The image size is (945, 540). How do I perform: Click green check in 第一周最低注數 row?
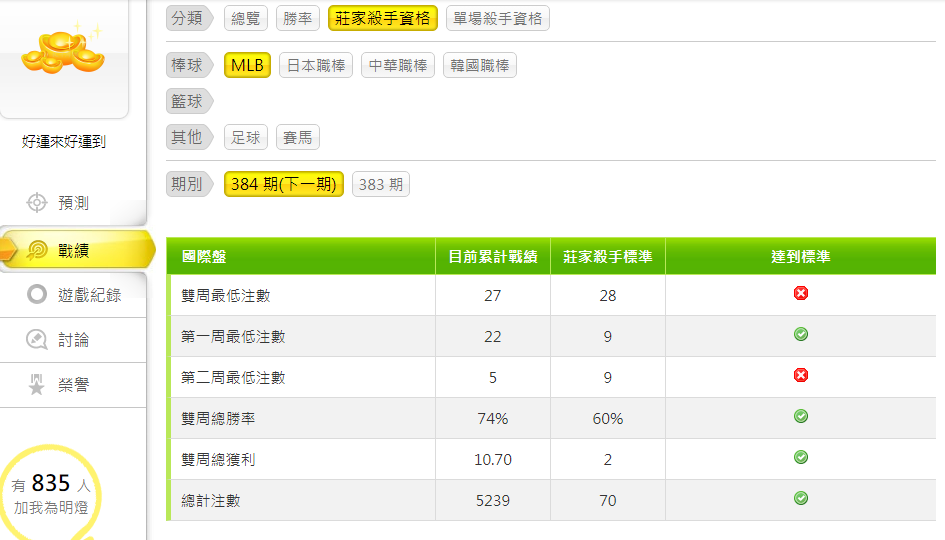800,334
